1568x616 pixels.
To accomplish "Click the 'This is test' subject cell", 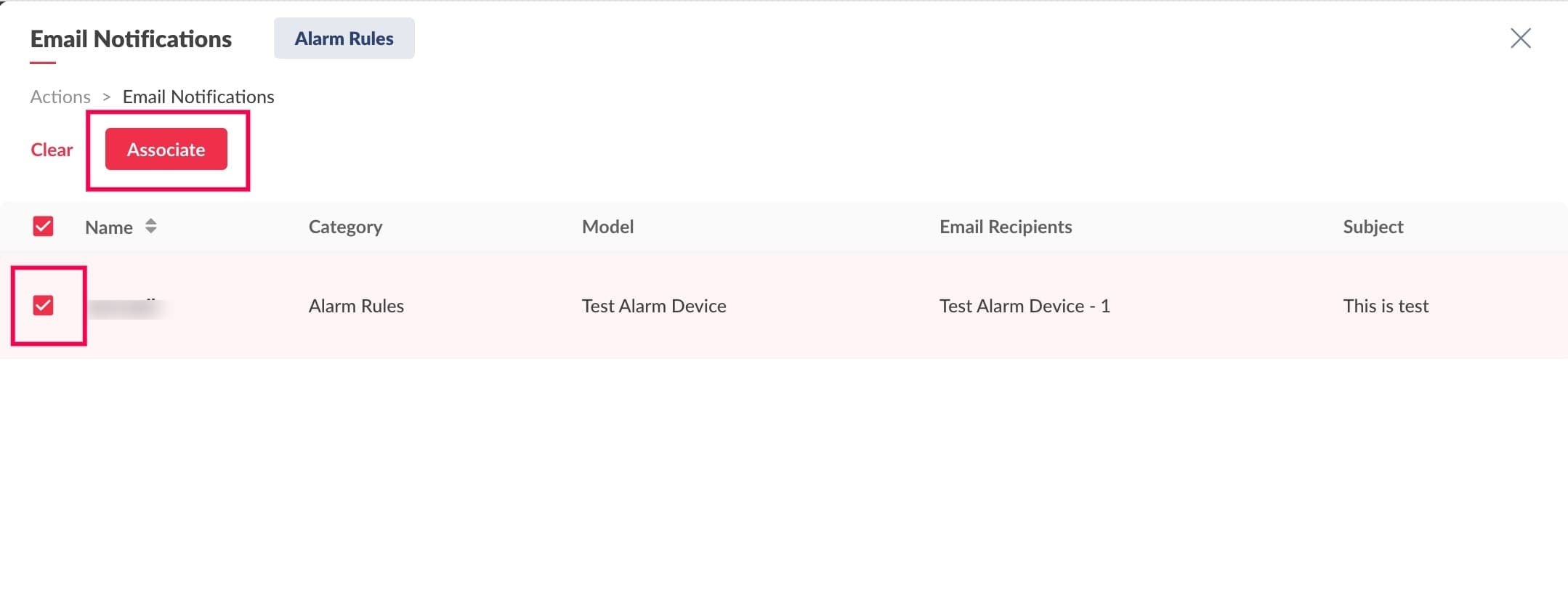I will (1385, 306).
